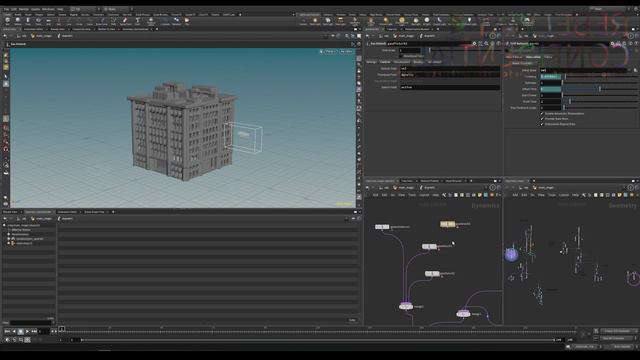This screenshot has width=640, height=360.
Task: Toggle checkbox below the Time Scale field
Action: click(x=401, y=56)
